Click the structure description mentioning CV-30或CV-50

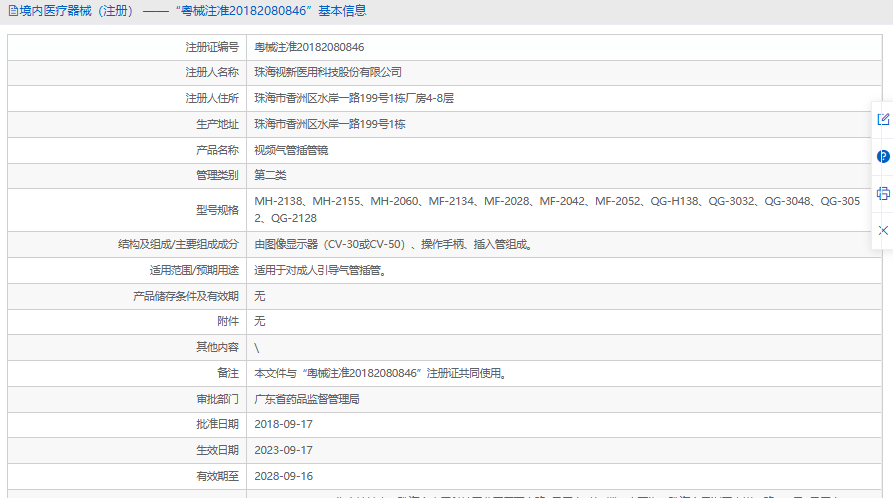(394, 244)
